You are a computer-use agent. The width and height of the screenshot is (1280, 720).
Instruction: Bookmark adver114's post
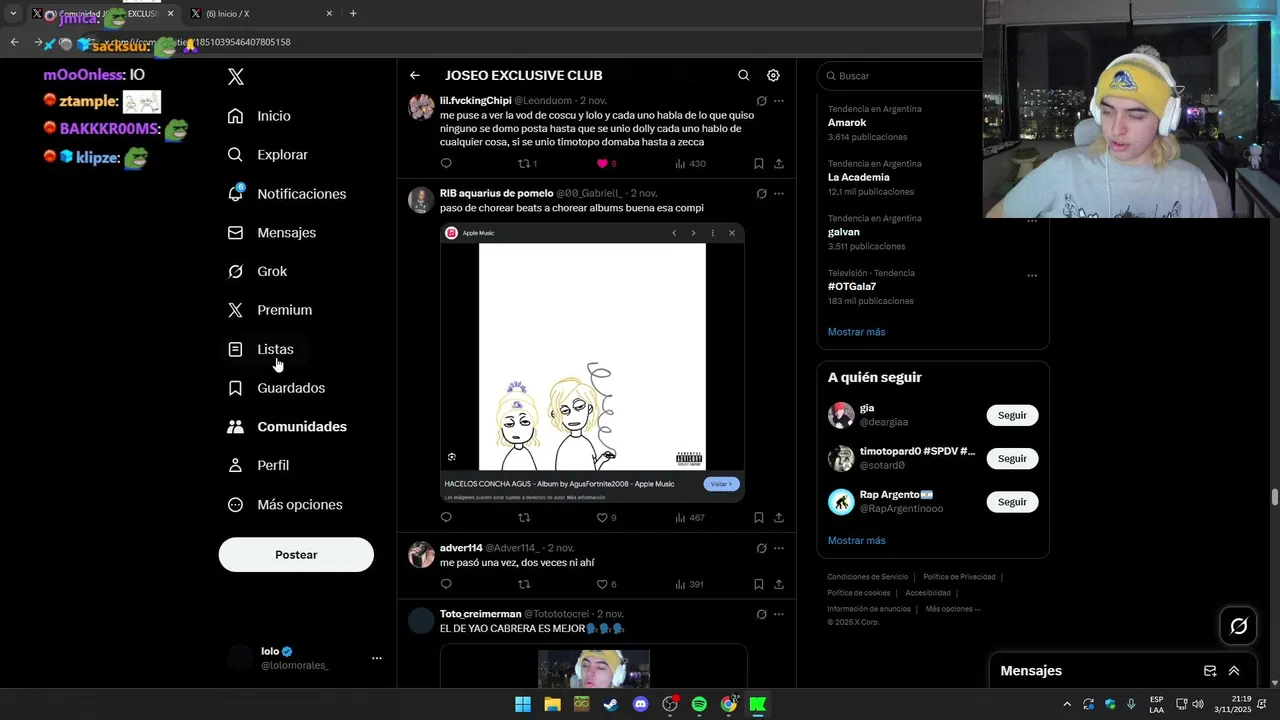click(x=759, y=584)
